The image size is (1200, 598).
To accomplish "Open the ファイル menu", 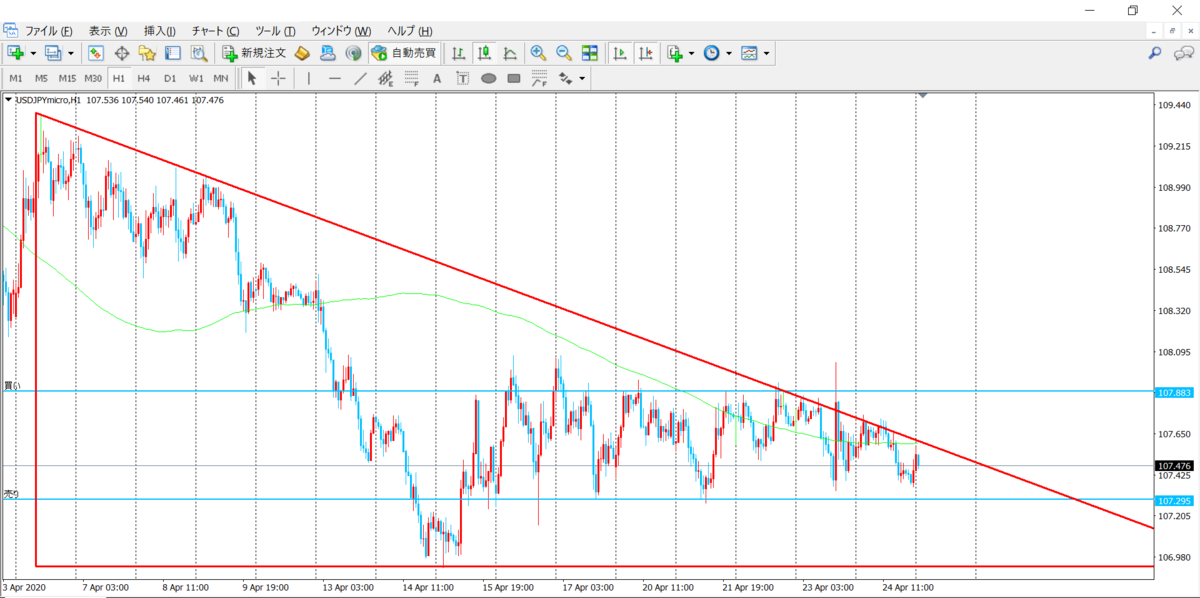I will tap(48, 31).
